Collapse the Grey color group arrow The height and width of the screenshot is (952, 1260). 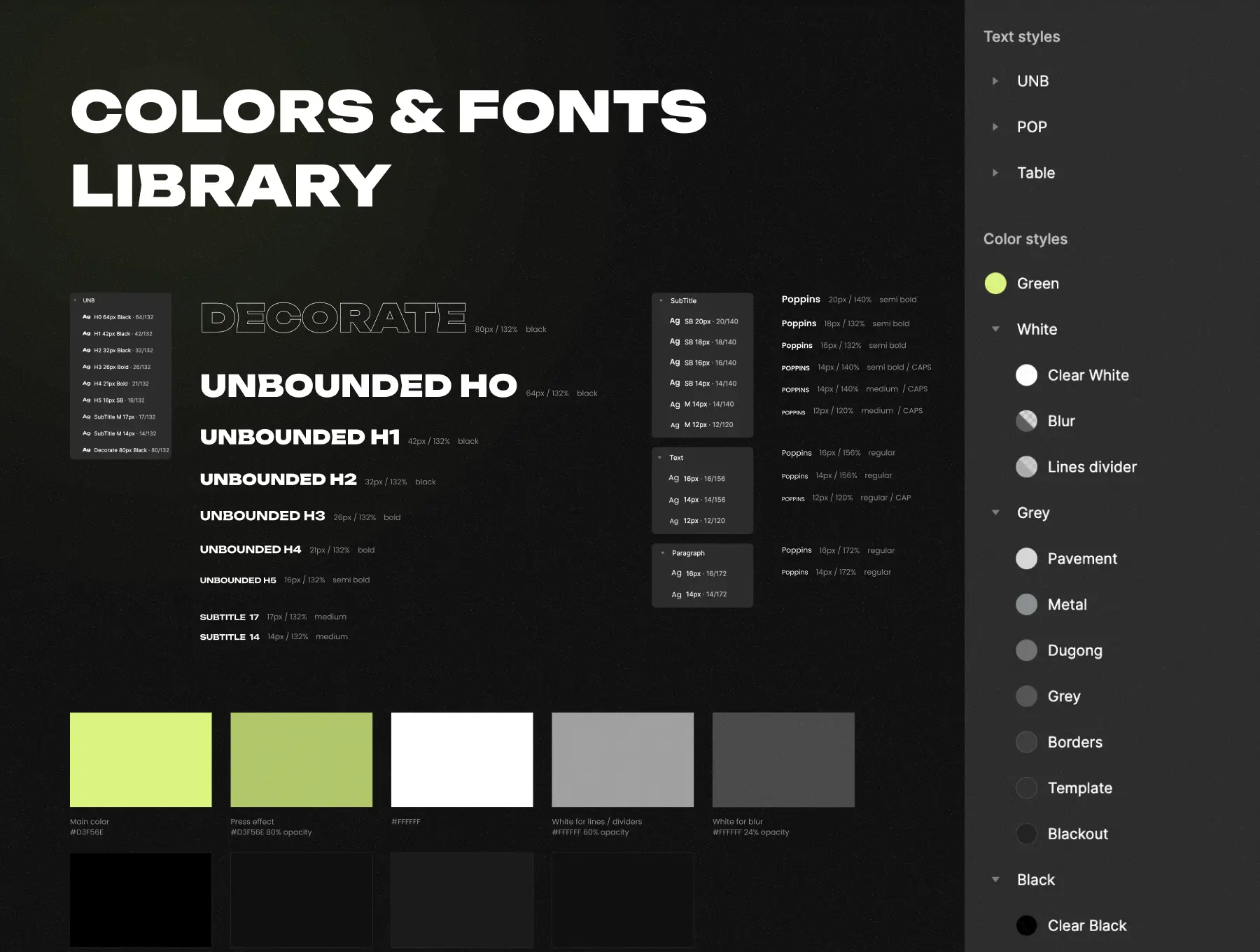coord(995,512)
